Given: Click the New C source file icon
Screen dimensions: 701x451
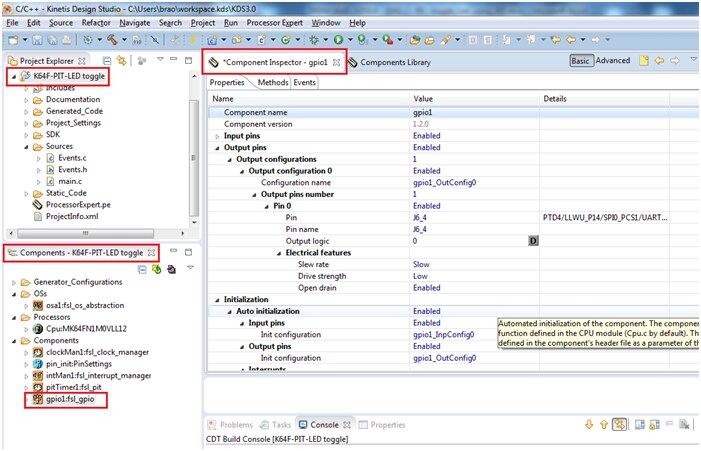Looking at the screenshot, I should coord(261,40).
